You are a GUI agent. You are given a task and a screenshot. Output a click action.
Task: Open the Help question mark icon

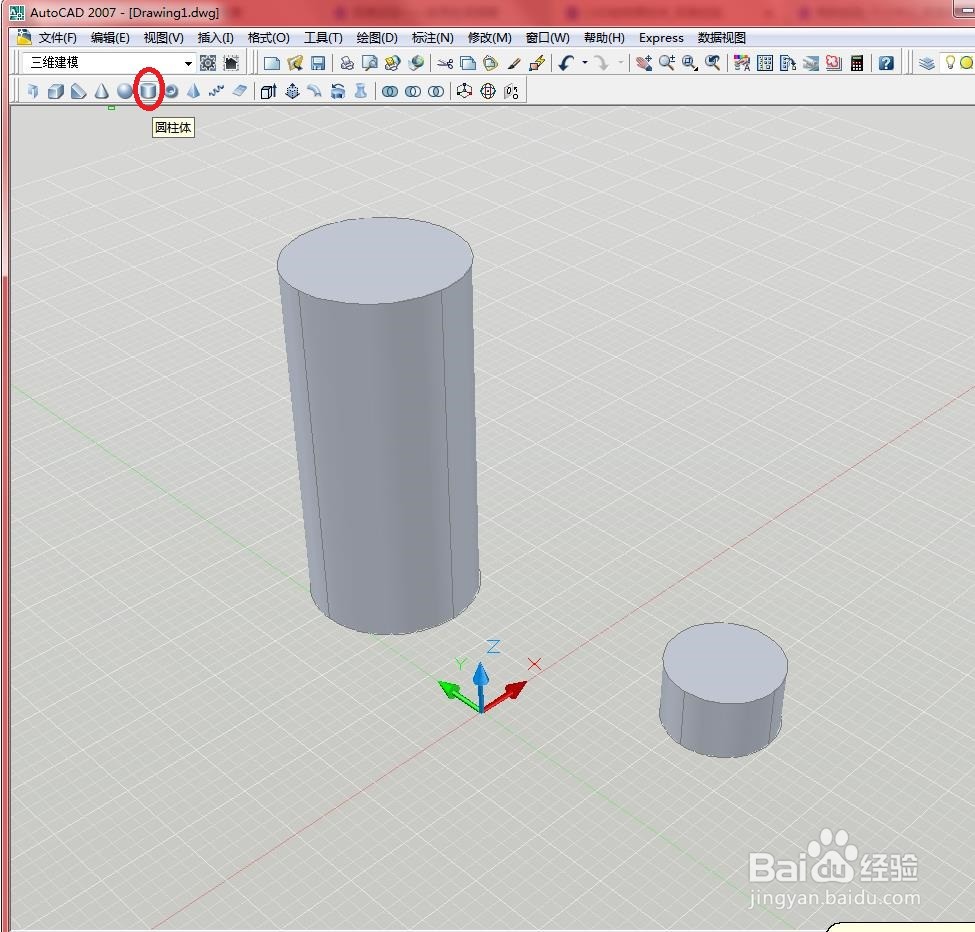click(x=886, y=63)
